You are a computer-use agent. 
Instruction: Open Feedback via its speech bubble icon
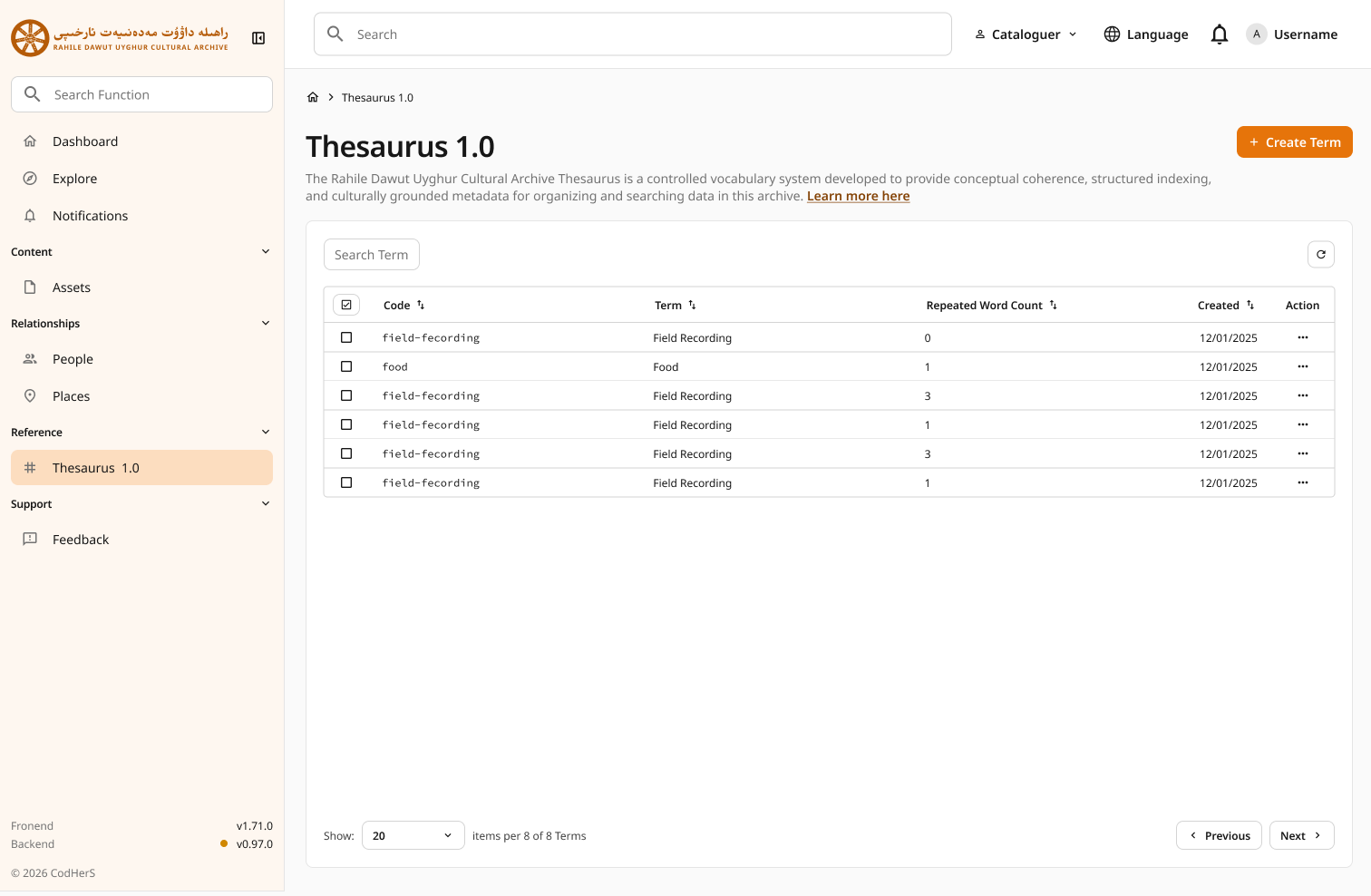pos(30,539)
